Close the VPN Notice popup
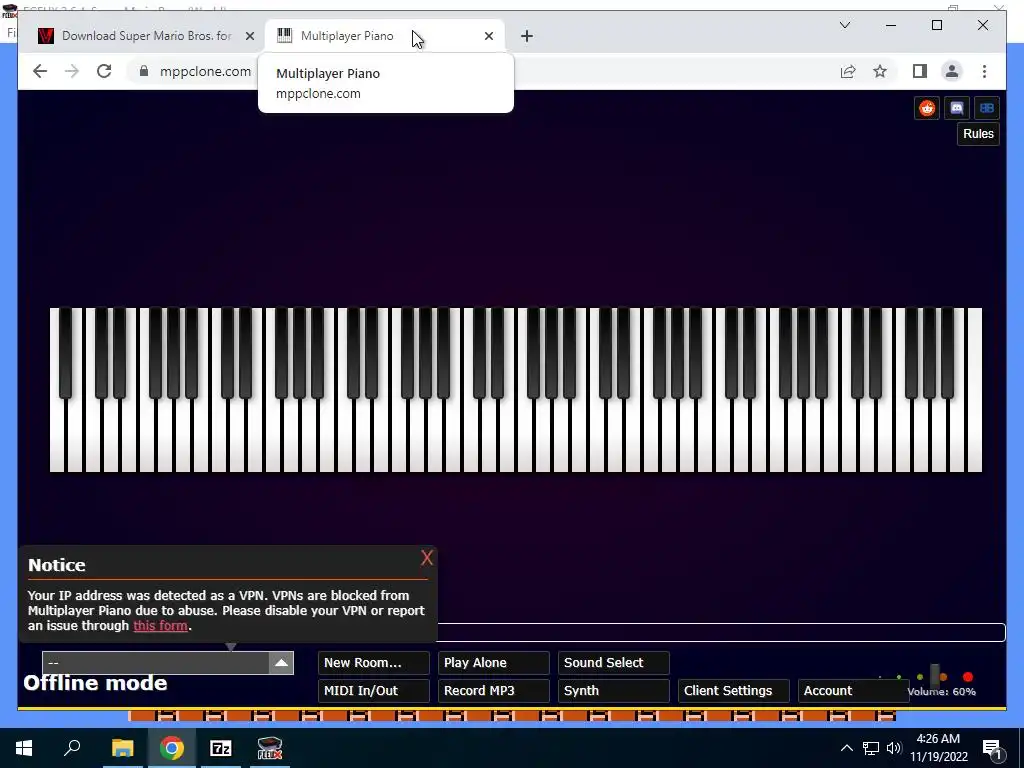This screenshot has height=768, width=1024. pyautogui.click(x=426, y=558)
